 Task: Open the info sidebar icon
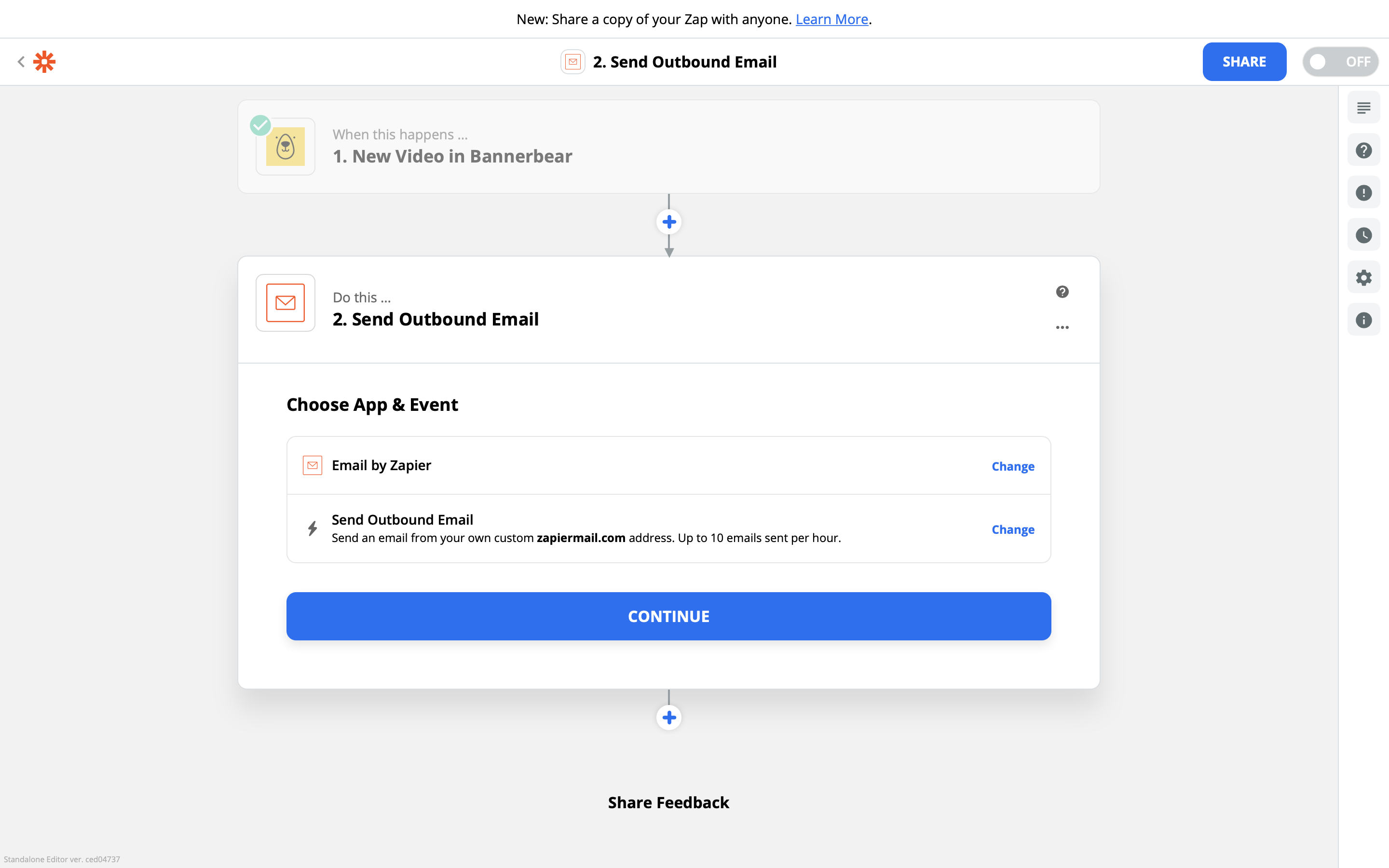point(1363,320)
